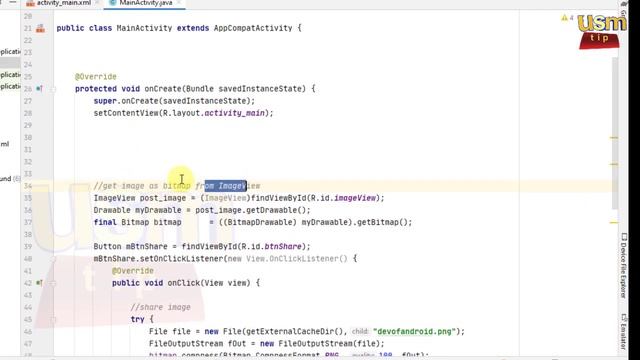This screenshot has width=640, height=360.
Task: Open related XML file gutter icon on line 21
Action: 40,29
